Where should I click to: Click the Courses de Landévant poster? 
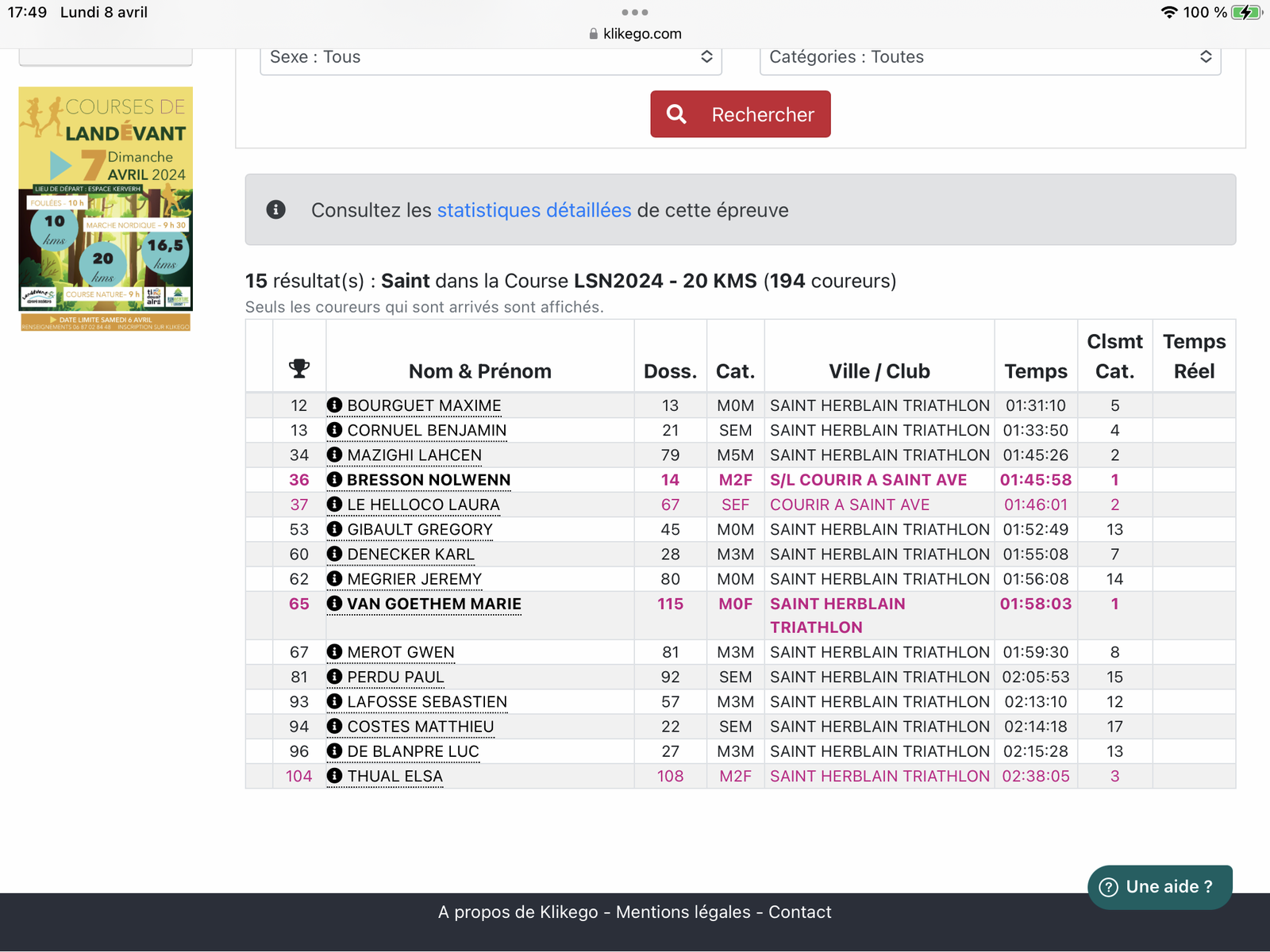point(106,208)
